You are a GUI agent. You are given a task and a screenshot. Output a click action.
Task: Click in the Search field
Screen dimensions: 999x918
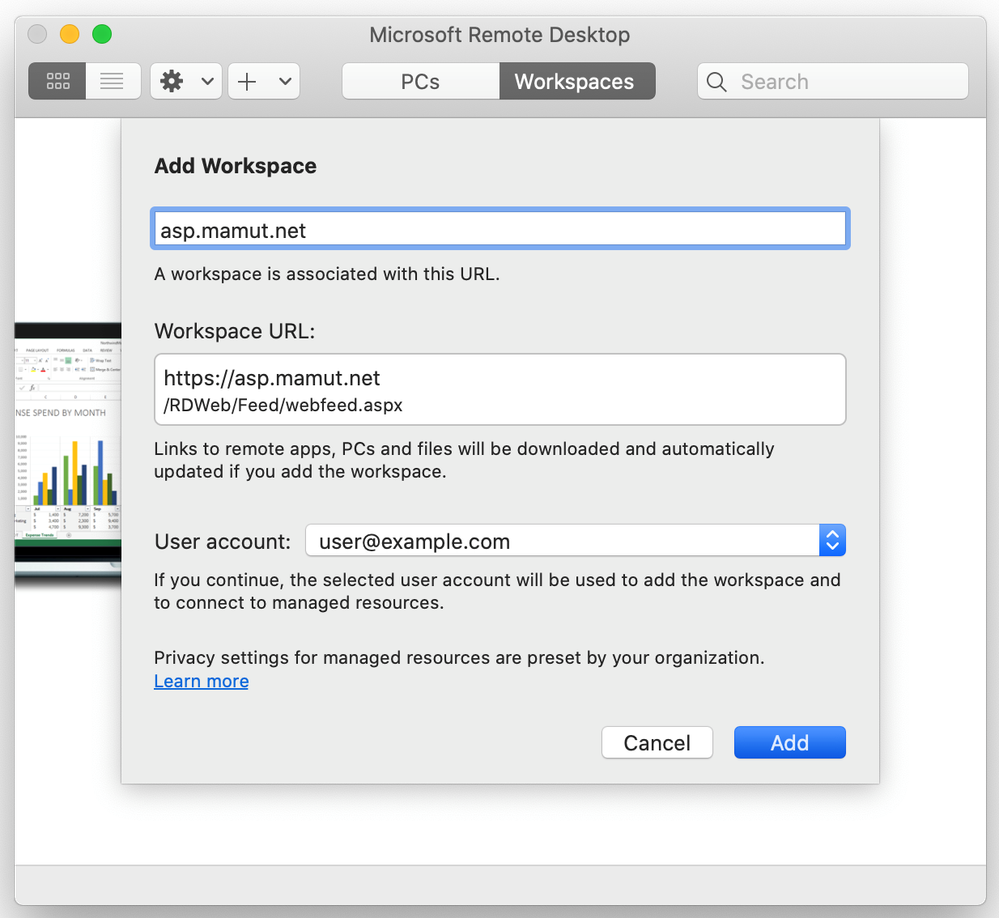pyautogui.click(x=833, y=81)
